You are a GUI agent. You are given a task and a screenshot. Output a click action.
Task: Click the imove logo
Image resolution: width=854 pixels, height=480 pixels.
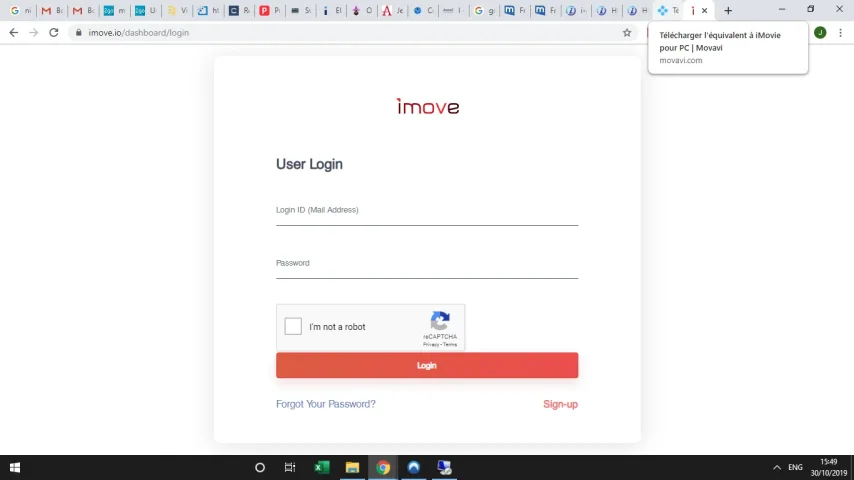pyautogui.click(x=428, y=106)
